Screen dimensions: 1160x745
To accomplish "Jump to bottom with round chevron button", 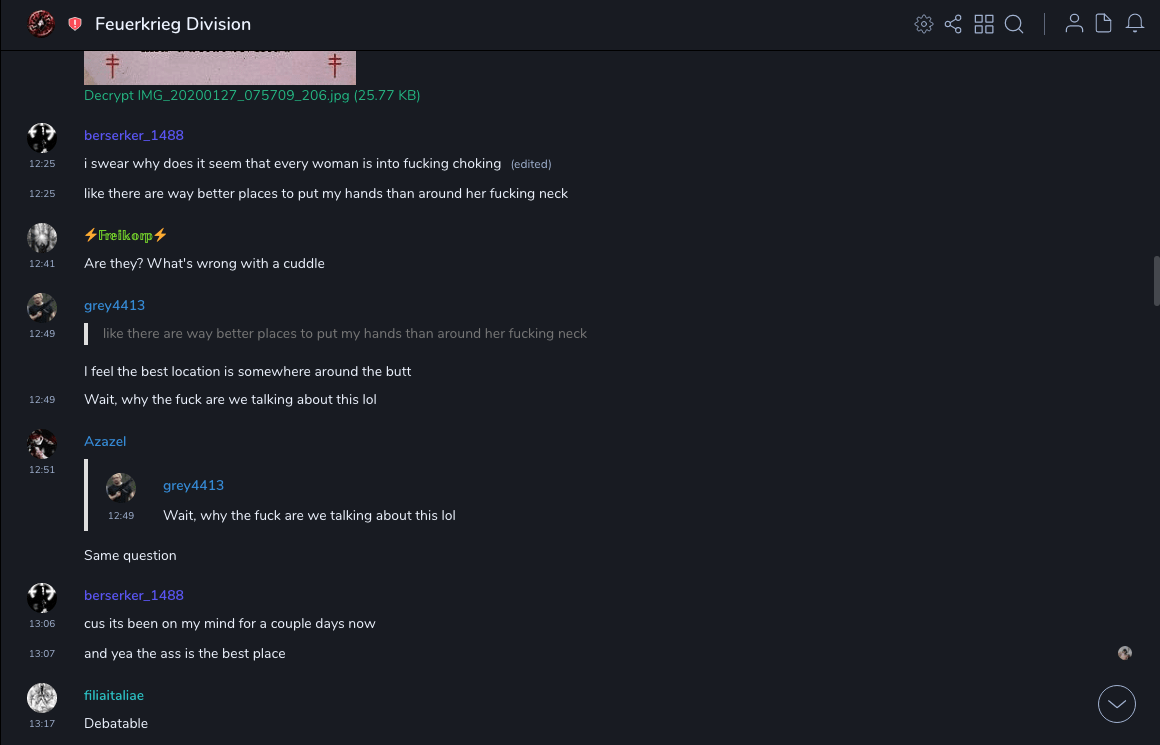I will click(x=1117, y=704).
